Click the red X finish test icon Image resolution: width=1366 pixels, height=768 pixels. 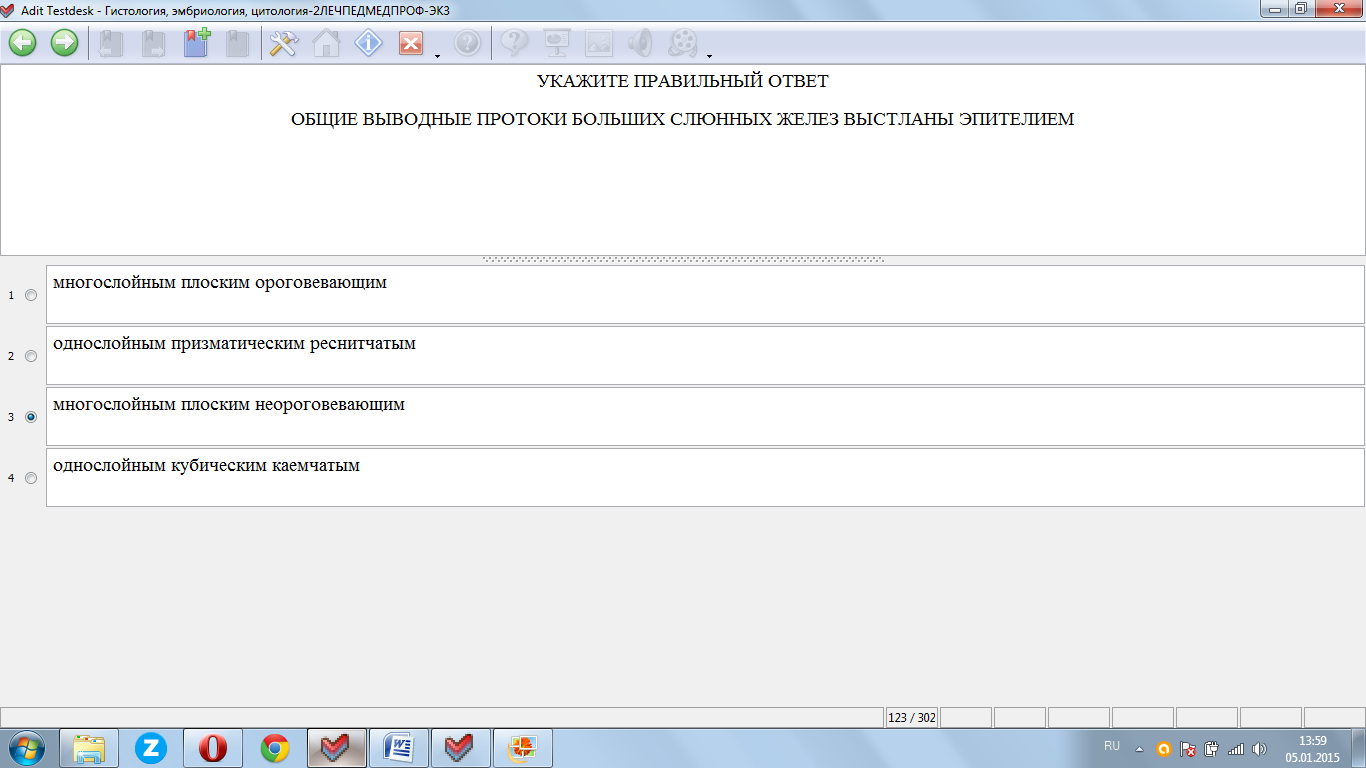[411, 43]
